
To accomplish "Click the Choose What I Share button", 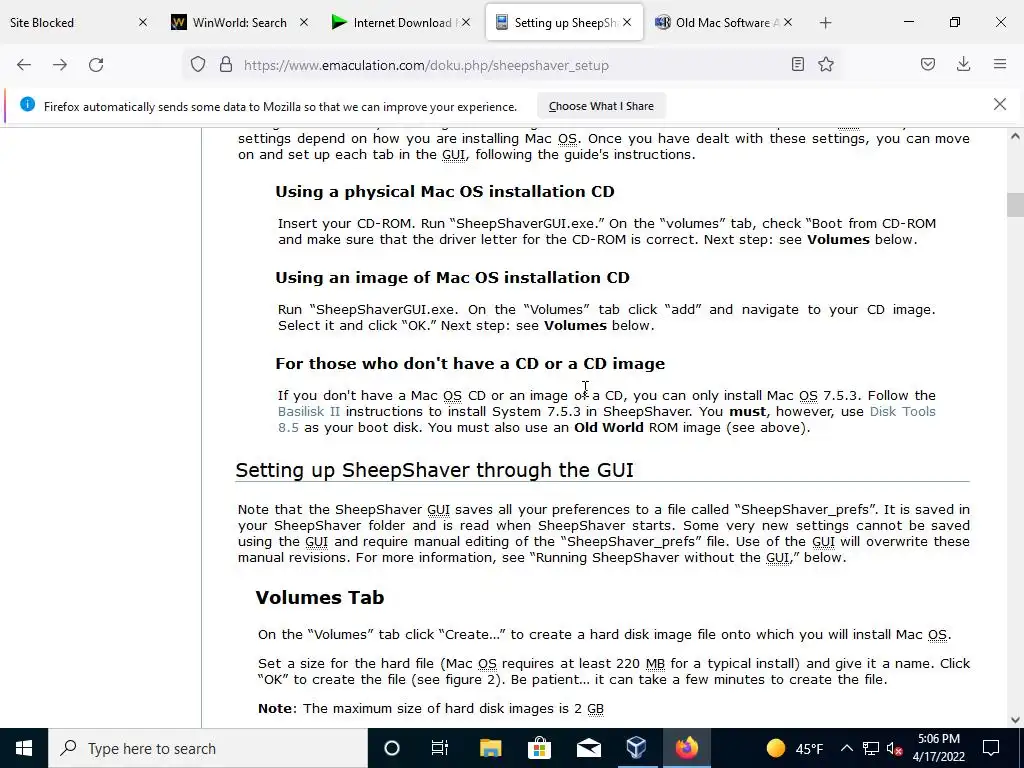I will pos(601,106).
